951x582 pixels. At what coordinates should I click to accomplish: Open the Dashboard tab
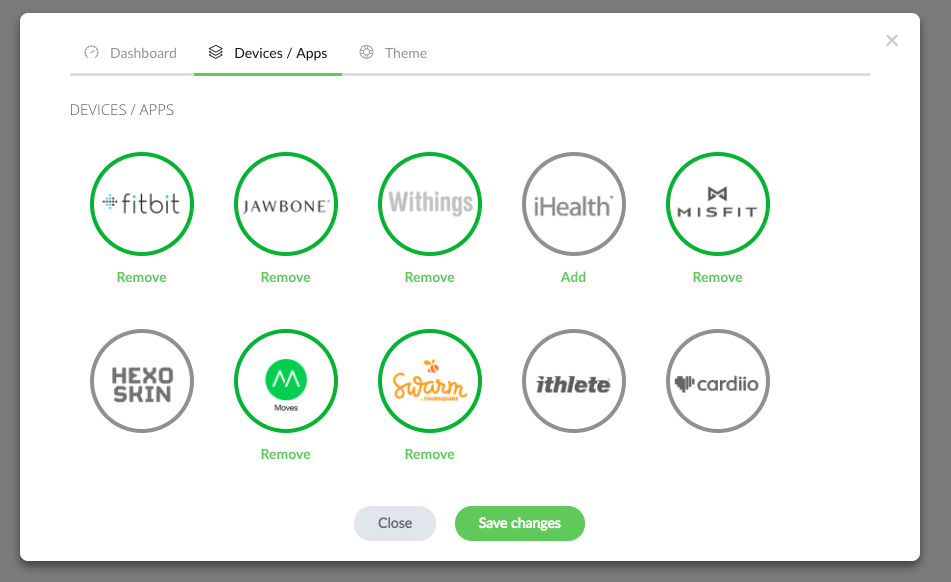pos(130,53)
